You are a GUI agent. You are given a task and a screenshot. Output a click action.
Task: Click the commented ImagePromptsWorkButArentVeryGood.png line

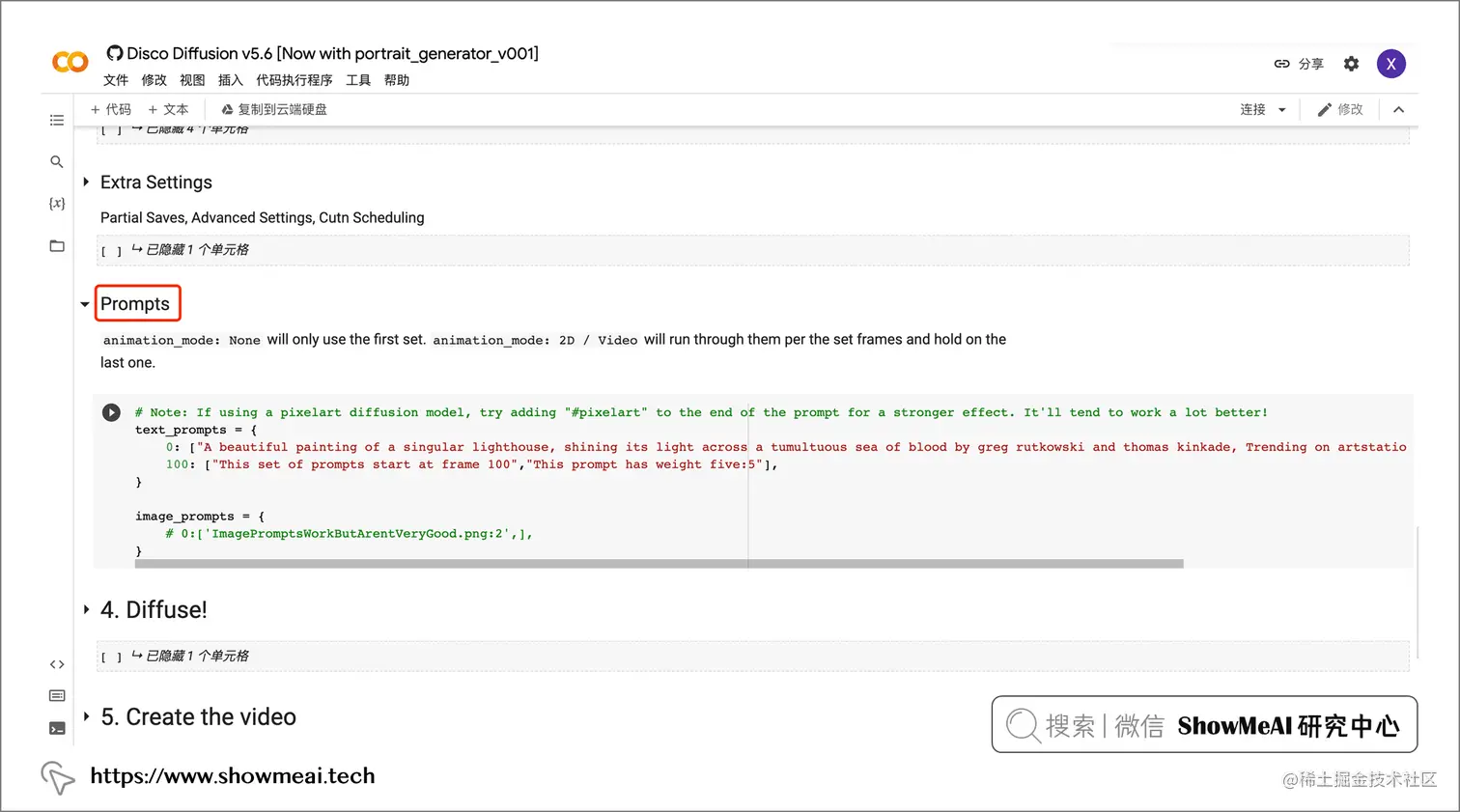click(349, 534)
